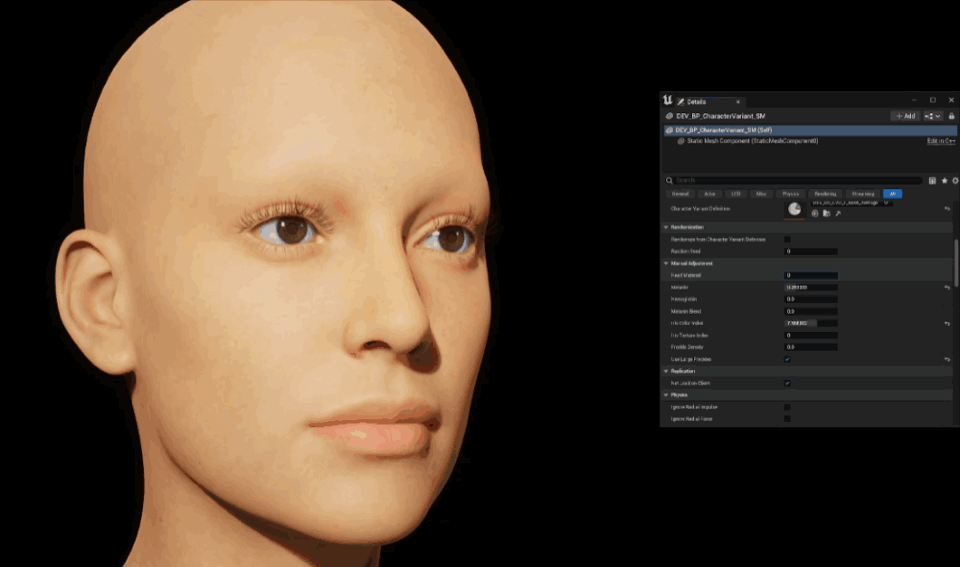Click the Head Material input field
Viewport: 960px width, 567px height.
tap(811, 276)
